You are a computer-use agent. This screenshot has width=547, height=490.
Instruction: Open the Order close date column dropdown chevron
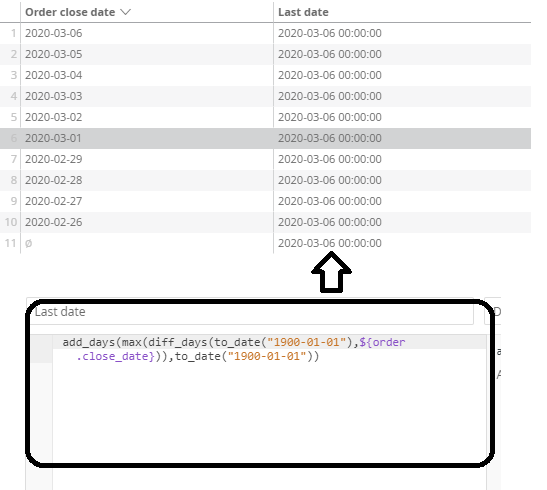[x=125, y=12]
